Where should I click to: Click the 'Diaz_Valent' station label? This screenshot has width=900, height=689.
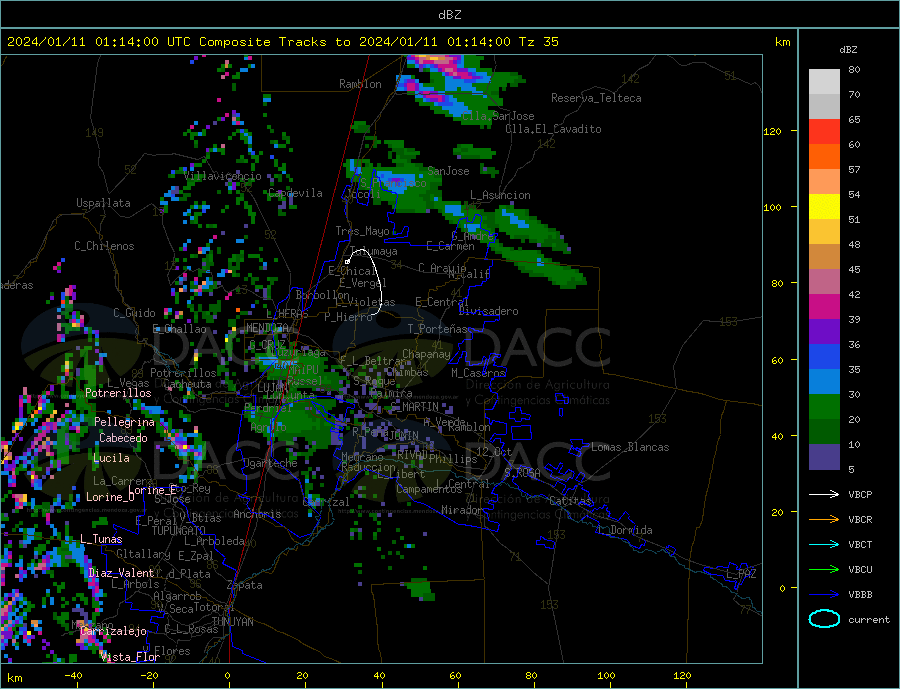(121, 573)
